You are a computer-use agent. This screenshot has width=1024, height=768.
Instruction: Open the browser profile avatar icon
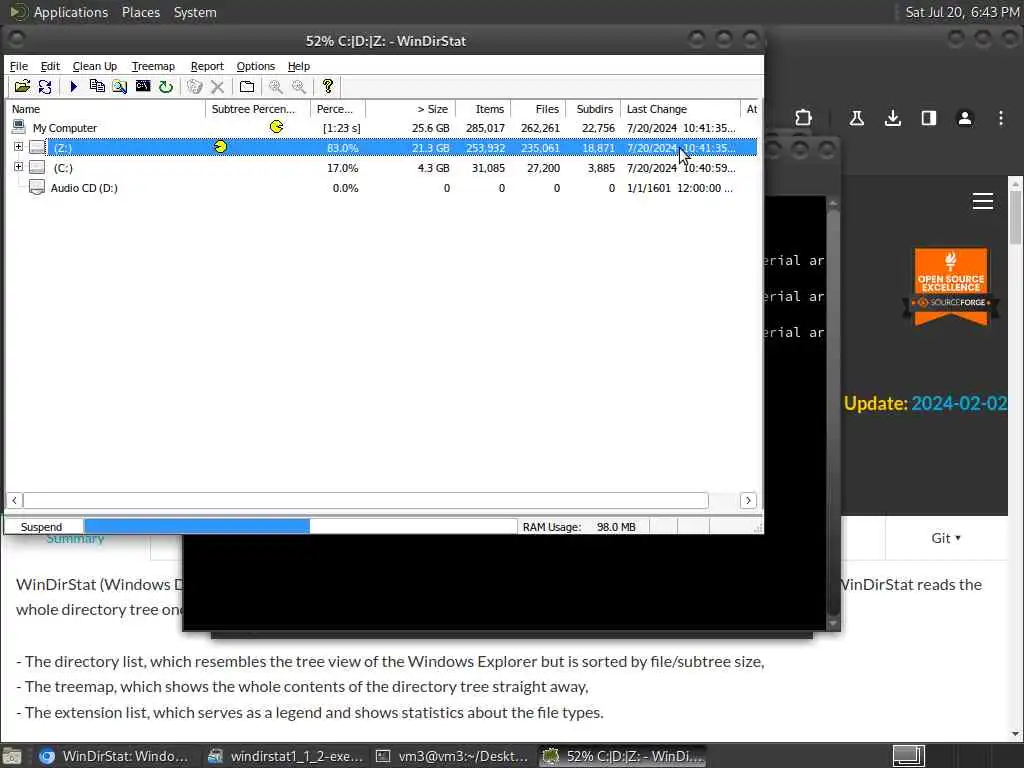click(x=965, y=118)
